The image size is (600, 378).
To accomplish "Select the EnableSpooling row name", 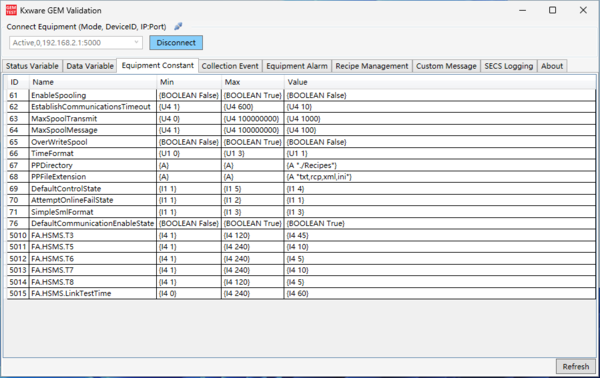I will coord(93,95).
